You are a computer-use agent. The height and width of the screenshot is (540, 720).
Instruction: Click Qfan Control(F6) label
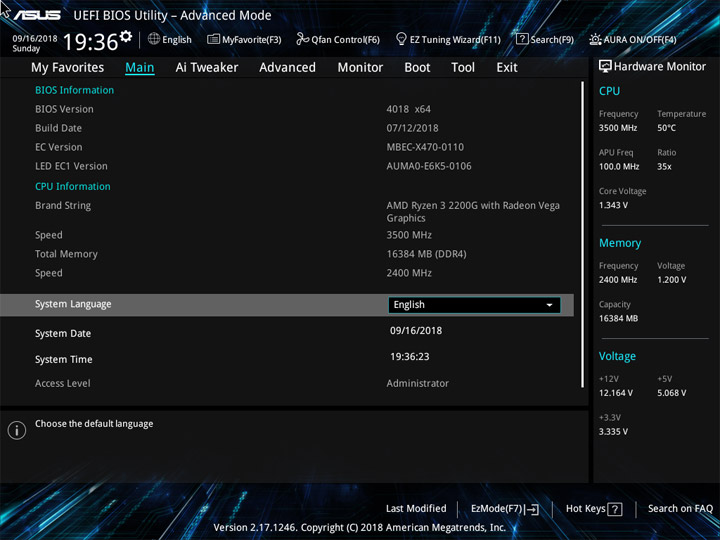[345, 39]
